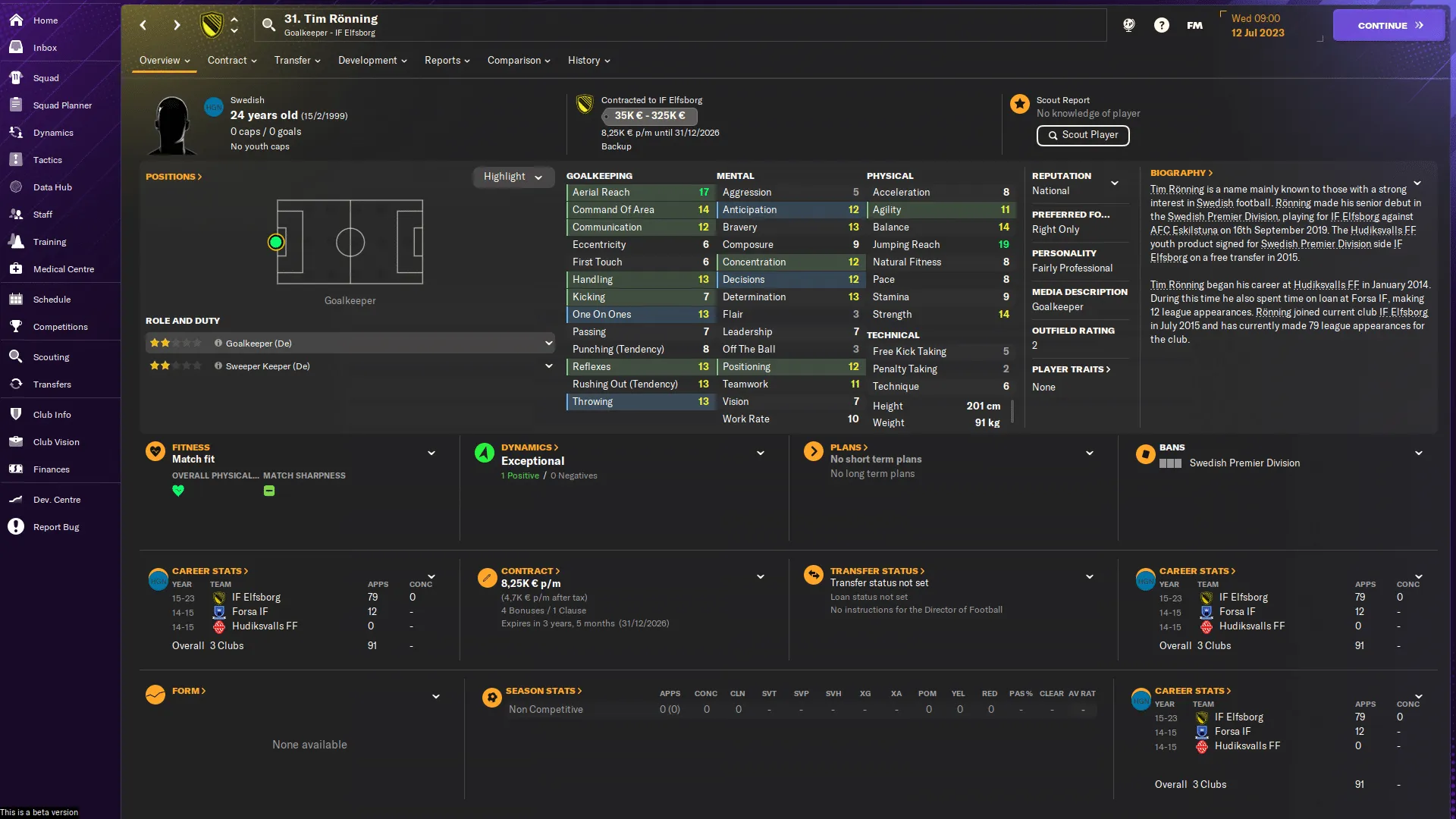
Task: Click the Scout Report star icon
Action: click(x=1020, y=104)
